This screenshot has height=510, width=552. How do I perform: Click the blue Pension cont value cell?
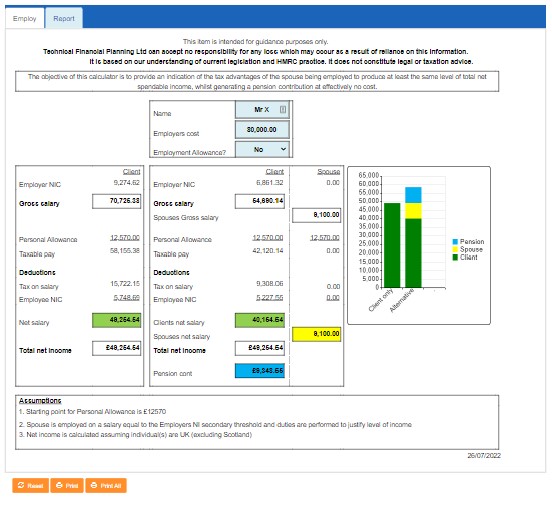pyautogui.click(x=260, y=371)
